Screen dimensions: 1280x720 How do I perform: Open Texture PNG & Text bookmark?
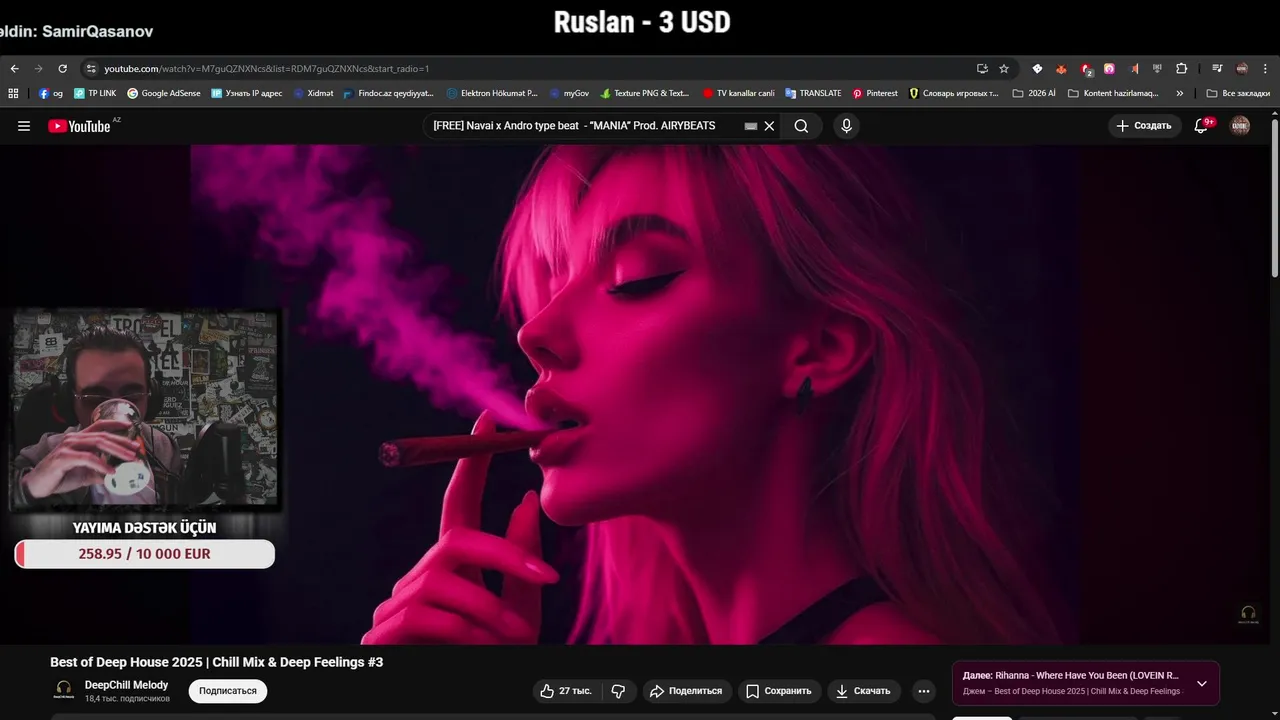click(645, 93)
